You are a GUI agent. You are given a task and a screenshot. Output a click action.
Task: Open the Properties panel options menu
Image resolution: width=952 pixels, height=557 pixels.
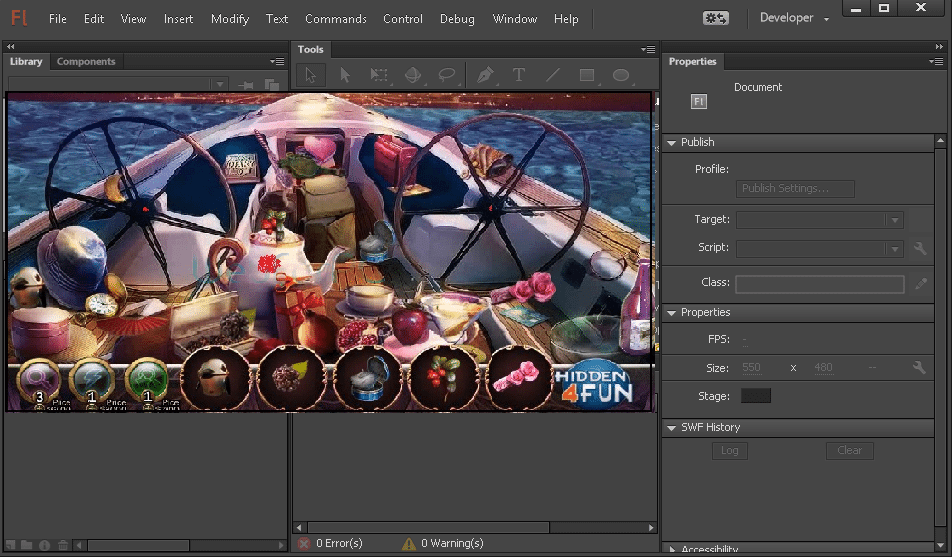(936, 61)
